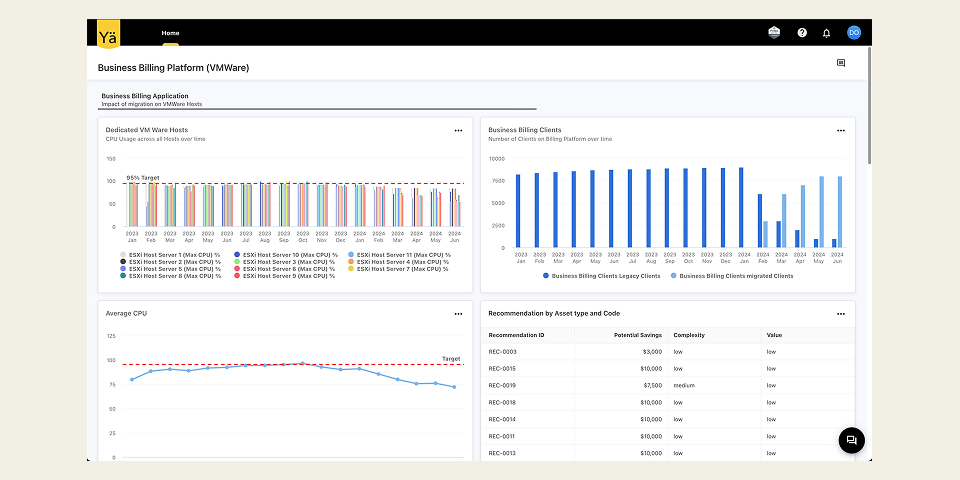
Task: Open the Dedicated VM Ware Hosts options menu
Action: (458, 130)
